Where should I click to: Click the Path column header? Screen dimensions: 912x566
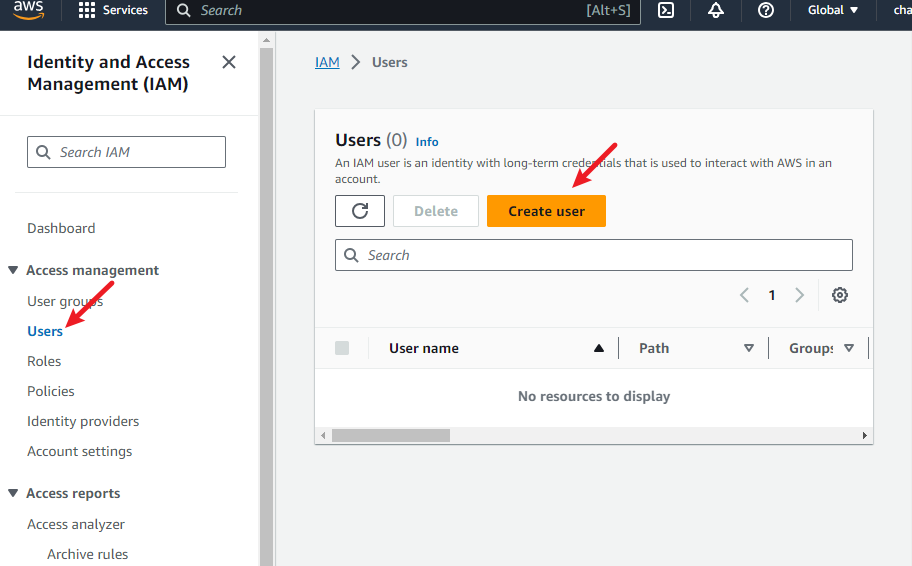654,348
